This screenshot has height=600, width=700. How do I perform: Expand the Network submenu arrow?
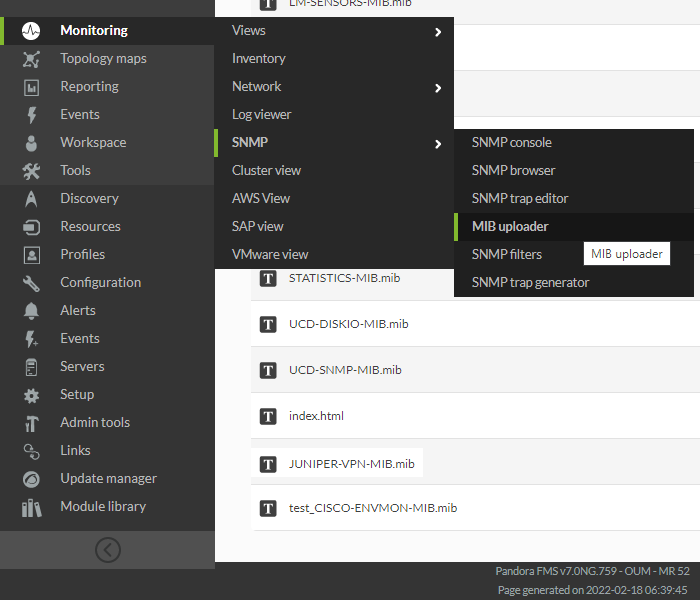coord(438,88)
